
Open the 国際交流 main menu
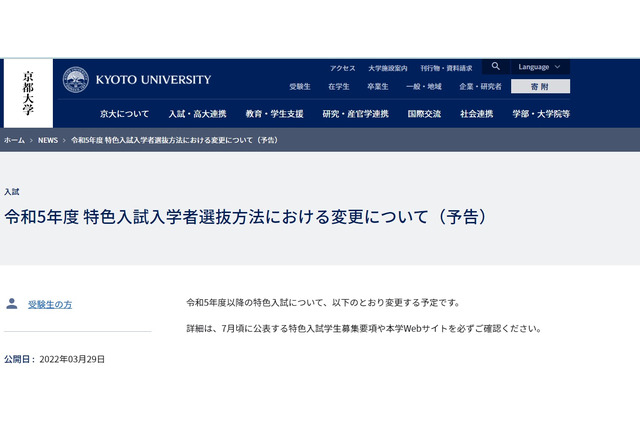coord(424,114)
